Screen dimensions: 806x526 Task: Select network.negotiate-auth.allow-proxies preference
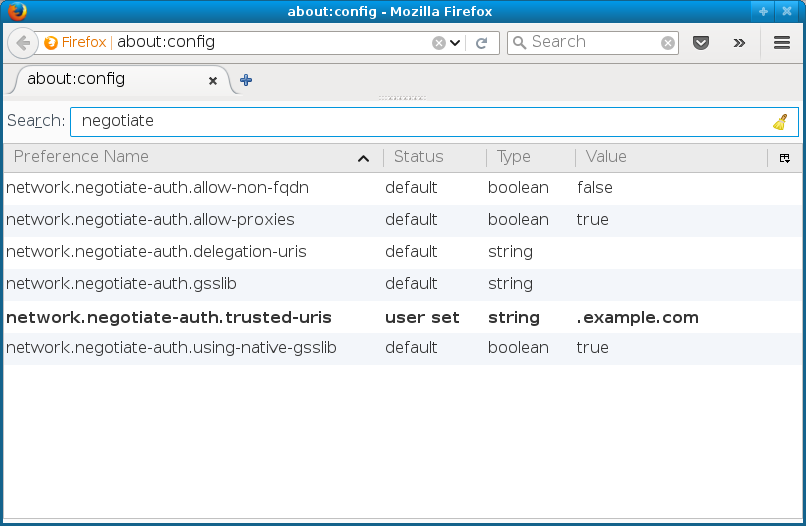pyautogui.click(x=402, y=220)
